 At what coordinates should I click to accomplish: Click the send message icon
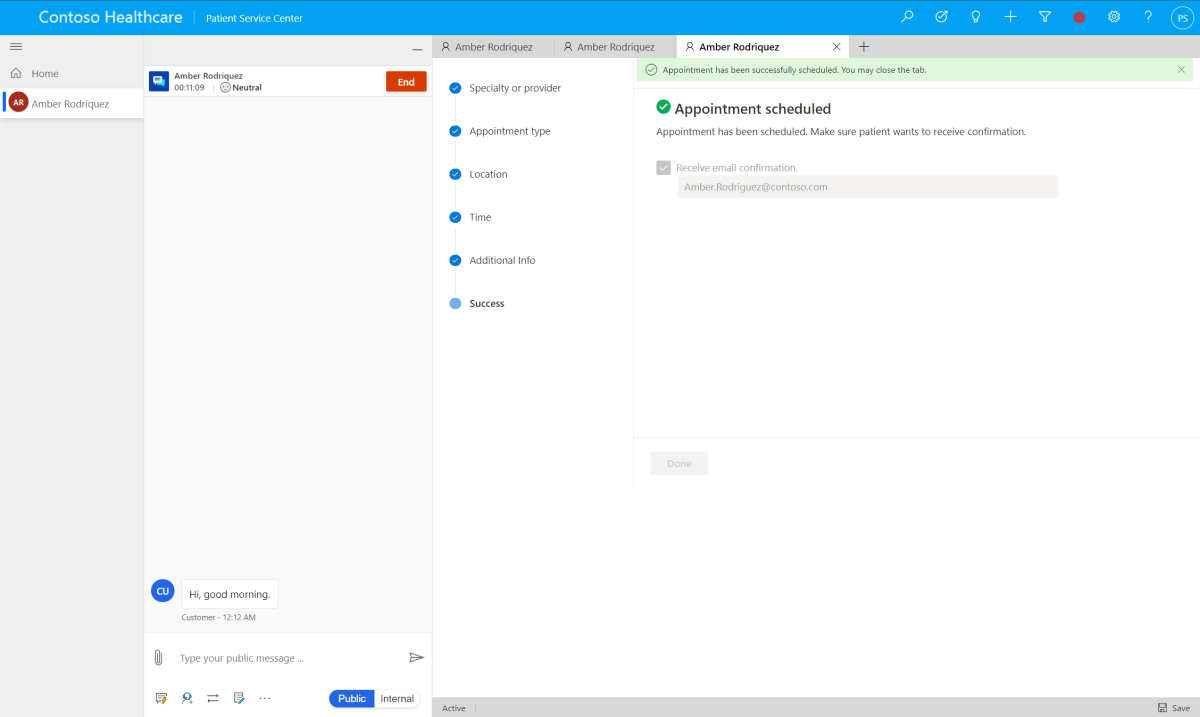[417, 657]
